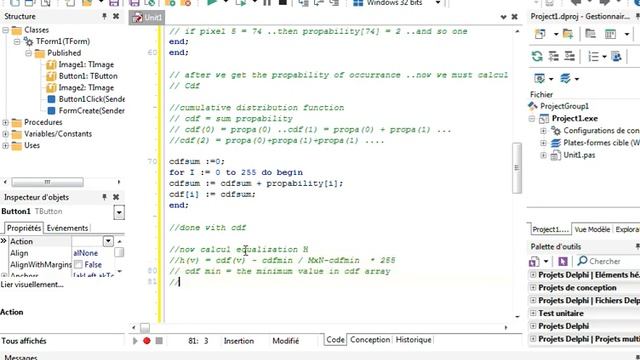Image resolution: width=640 pixels, height=360 pixels.
Task: Click the Lier visuellement link
Action: [32, 284]
